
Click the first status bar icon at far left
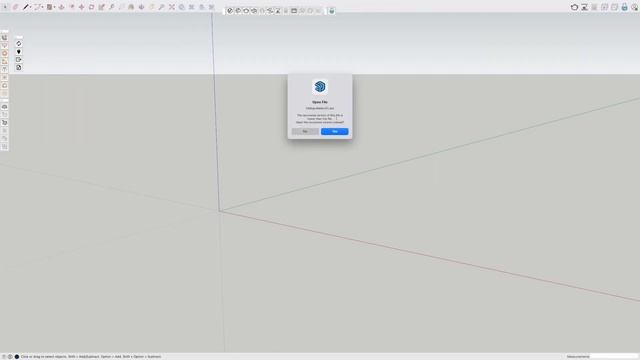[4, 356]
